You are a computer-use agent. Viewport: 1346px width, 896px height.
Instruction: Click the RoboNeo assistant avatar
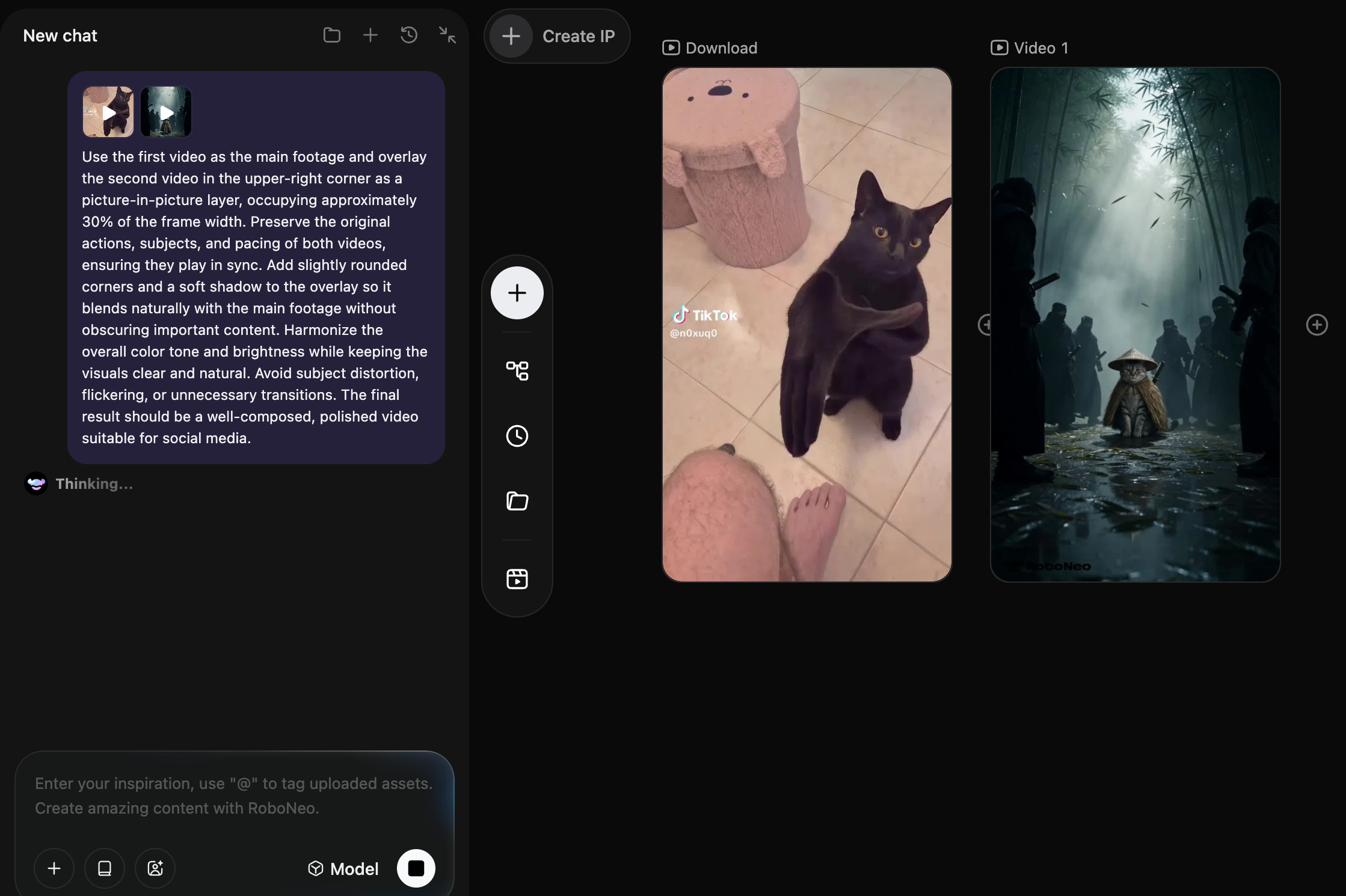[36, 483]
